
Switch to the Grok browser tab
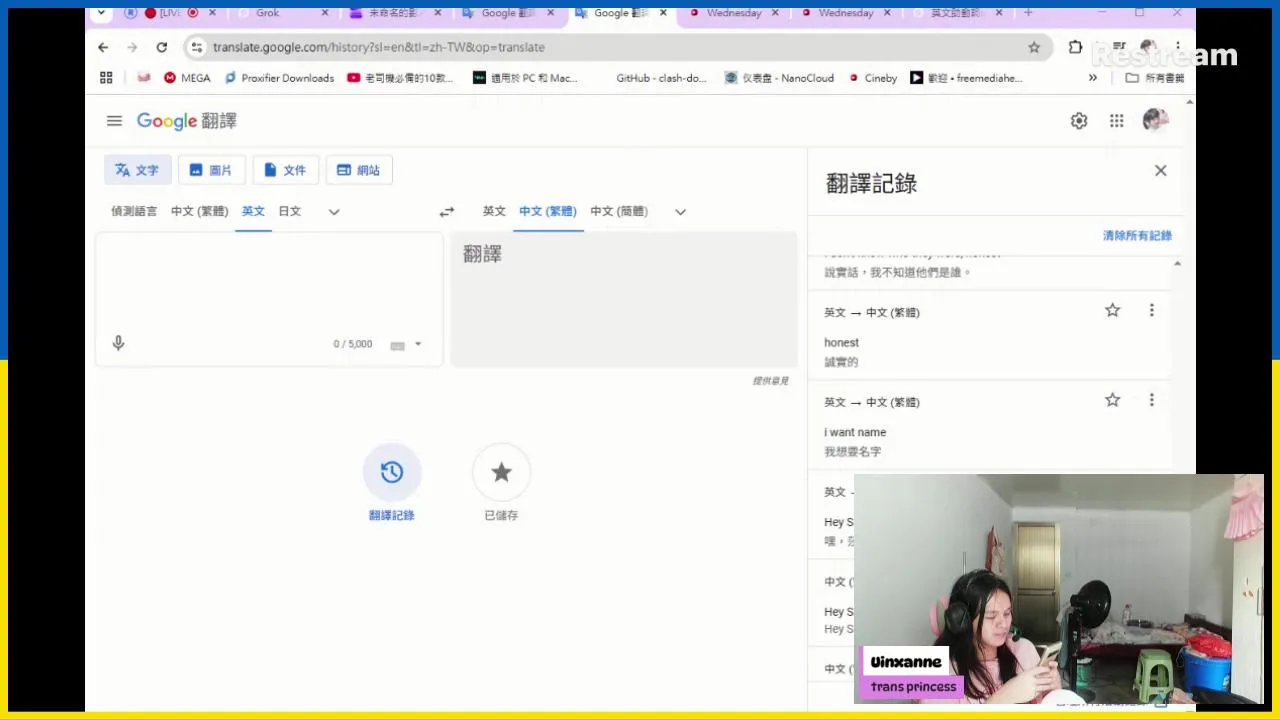pos(267,13)
